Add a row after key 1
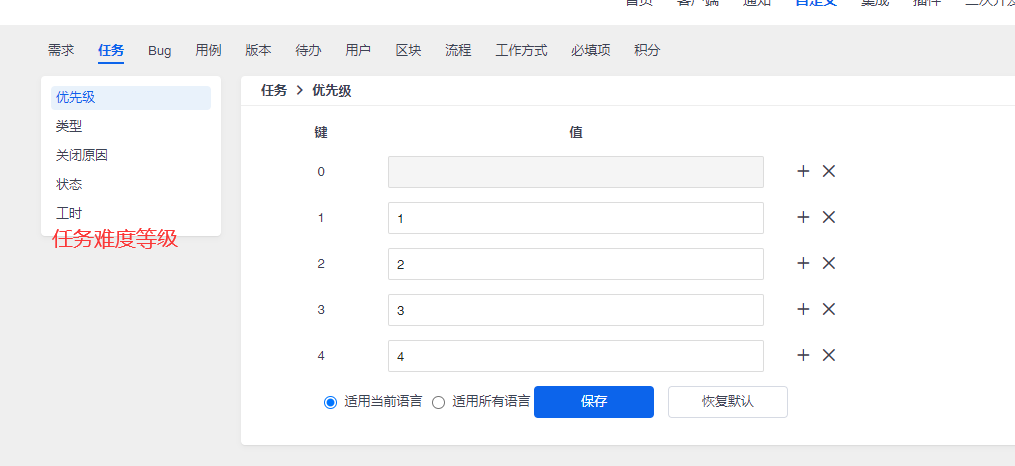 pyautogui.click(x=803, y=217)
